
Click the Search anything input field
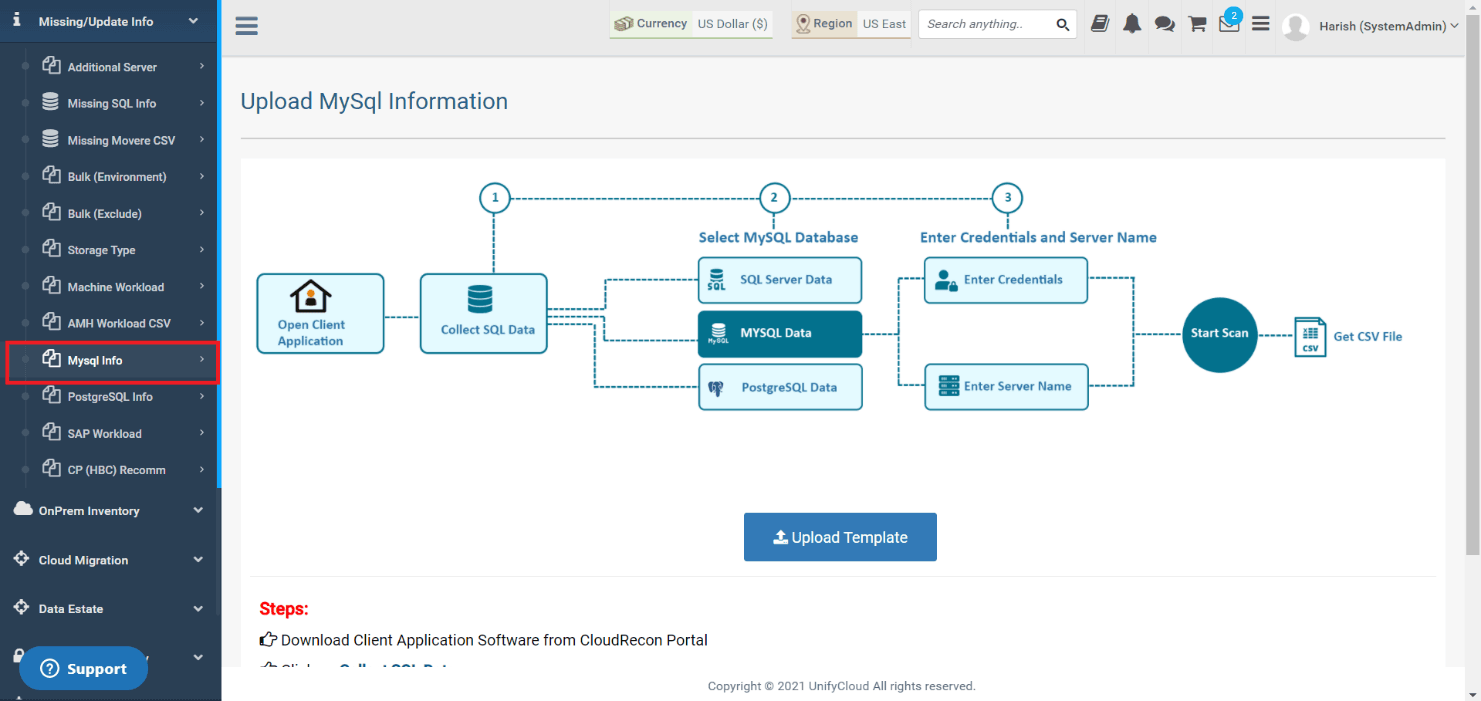pos(986,24)
